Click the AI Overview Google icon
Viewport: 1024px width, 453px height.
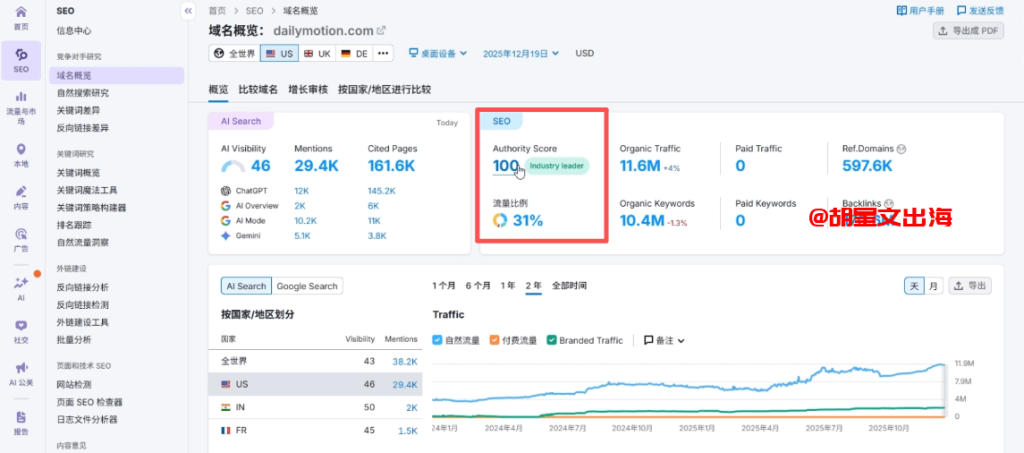click(x=226, y=206)
